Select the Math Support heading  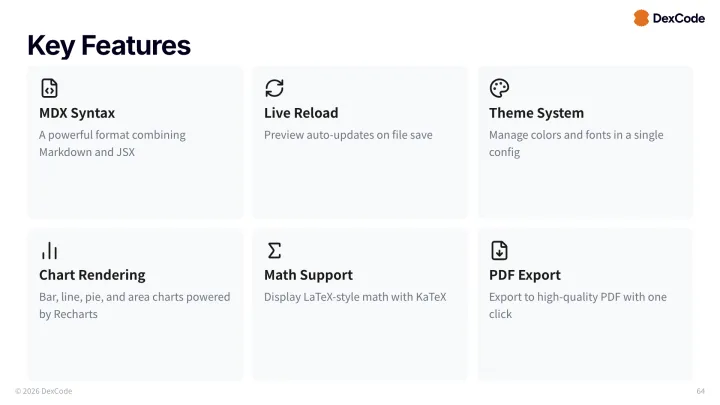pos(308,275)
